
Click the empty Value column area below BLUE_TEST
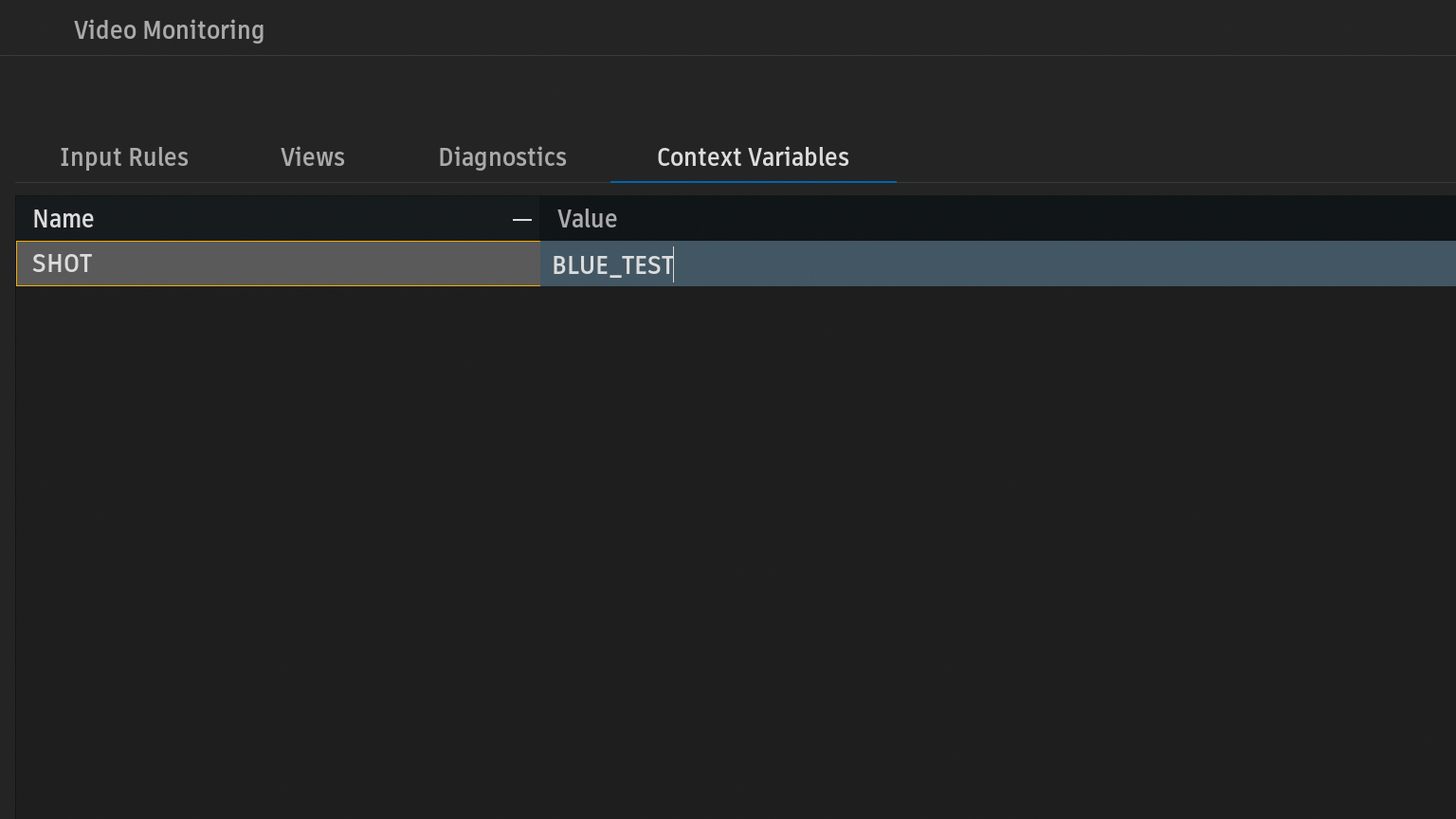pyautogui.click(x=948, y=474)
